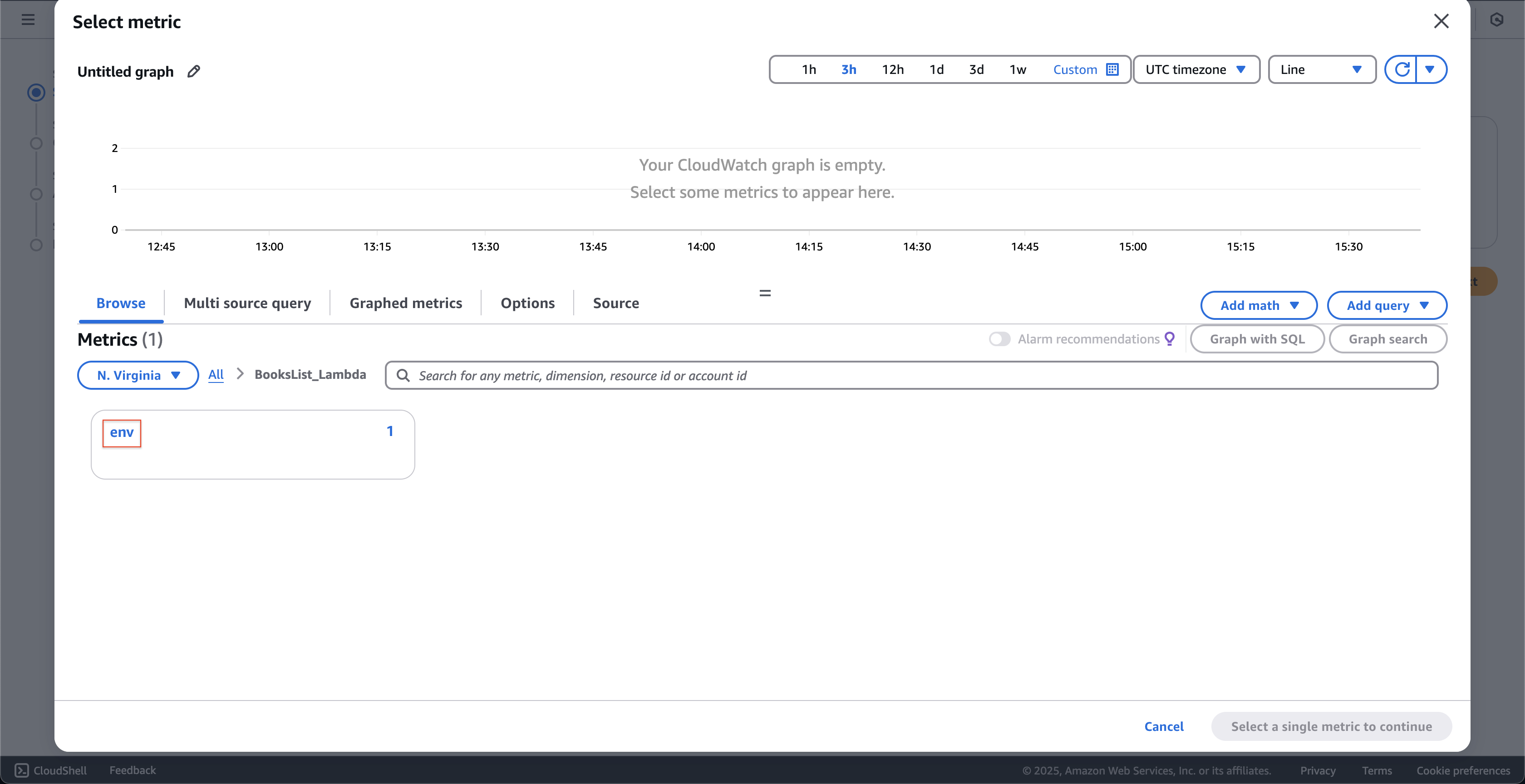Click the Source tab
The width and height of the screenshot is (1525, 784).
click(x=616, y=303)
